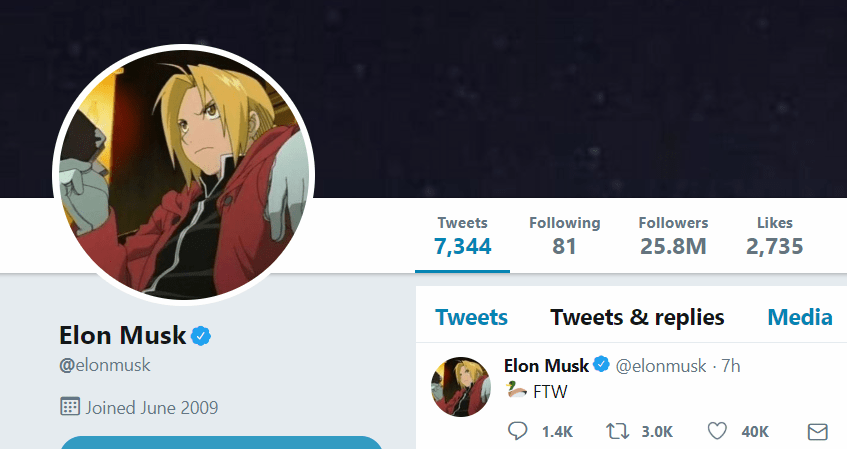Screen dimensions: 847x449
Task: Switch to the Tweets & replies tab
Action: (637, 318)
